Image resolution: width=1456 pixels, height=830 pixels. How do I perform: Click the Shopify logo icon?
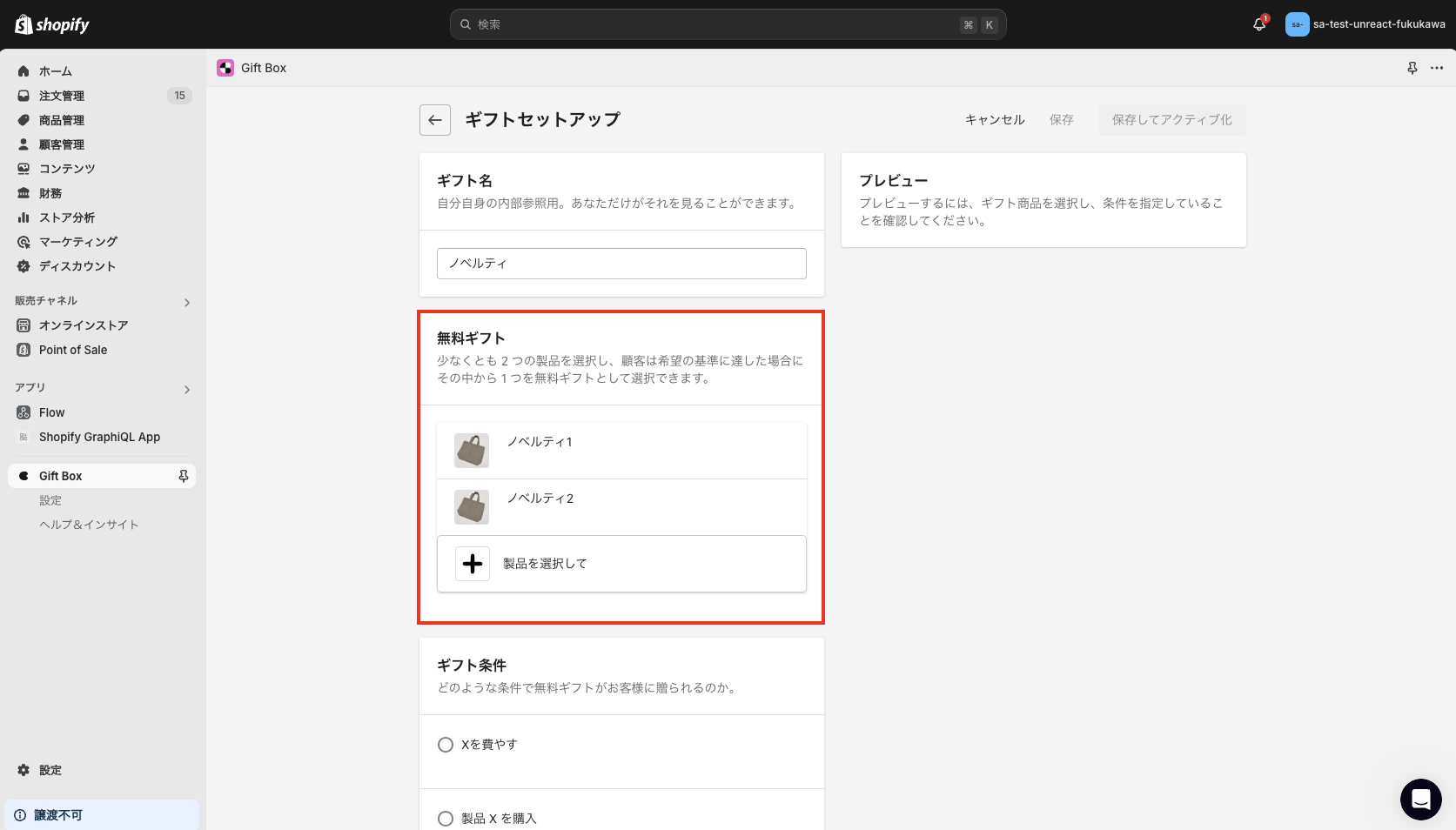21,24
